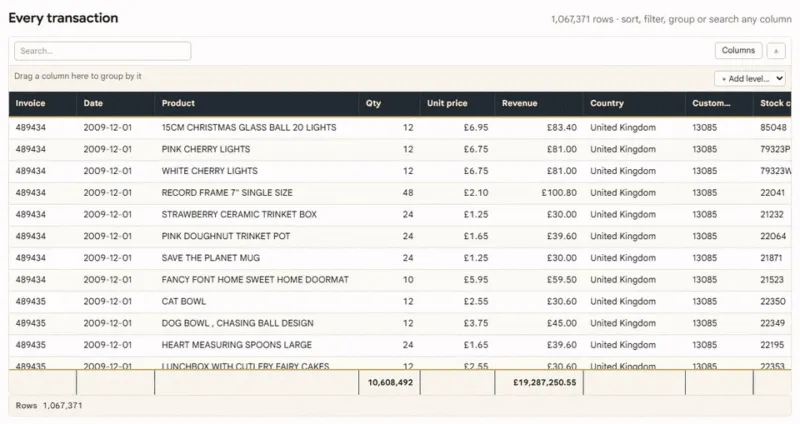Select STRAWBERRY CERAMIC TRINKET BOX cell
This screenshot has height=424, width=800.
[x=257, y=215]
